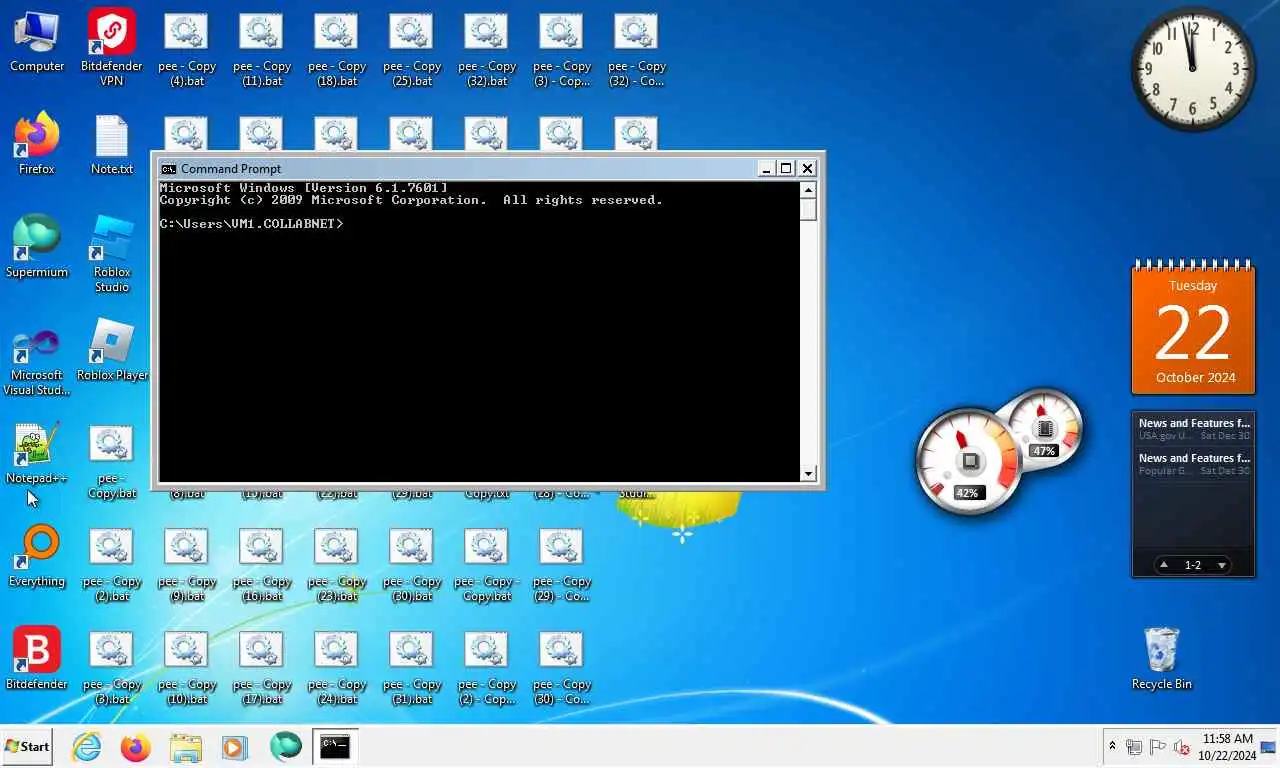Launch Firefox from the taskbar

click(135, 746)
